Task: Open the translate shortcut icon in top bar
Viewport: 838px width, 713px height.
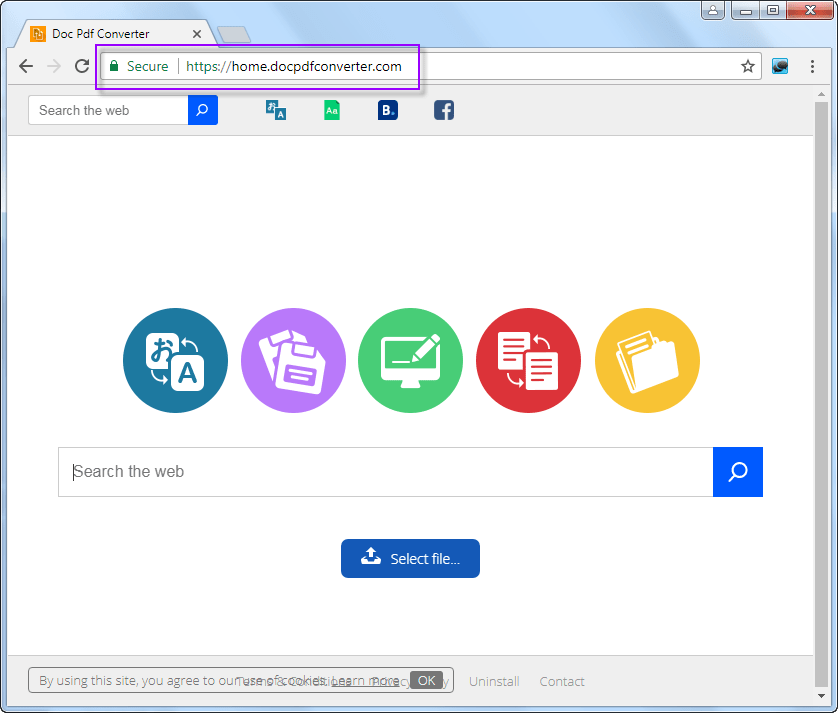Action: [276, 111]
